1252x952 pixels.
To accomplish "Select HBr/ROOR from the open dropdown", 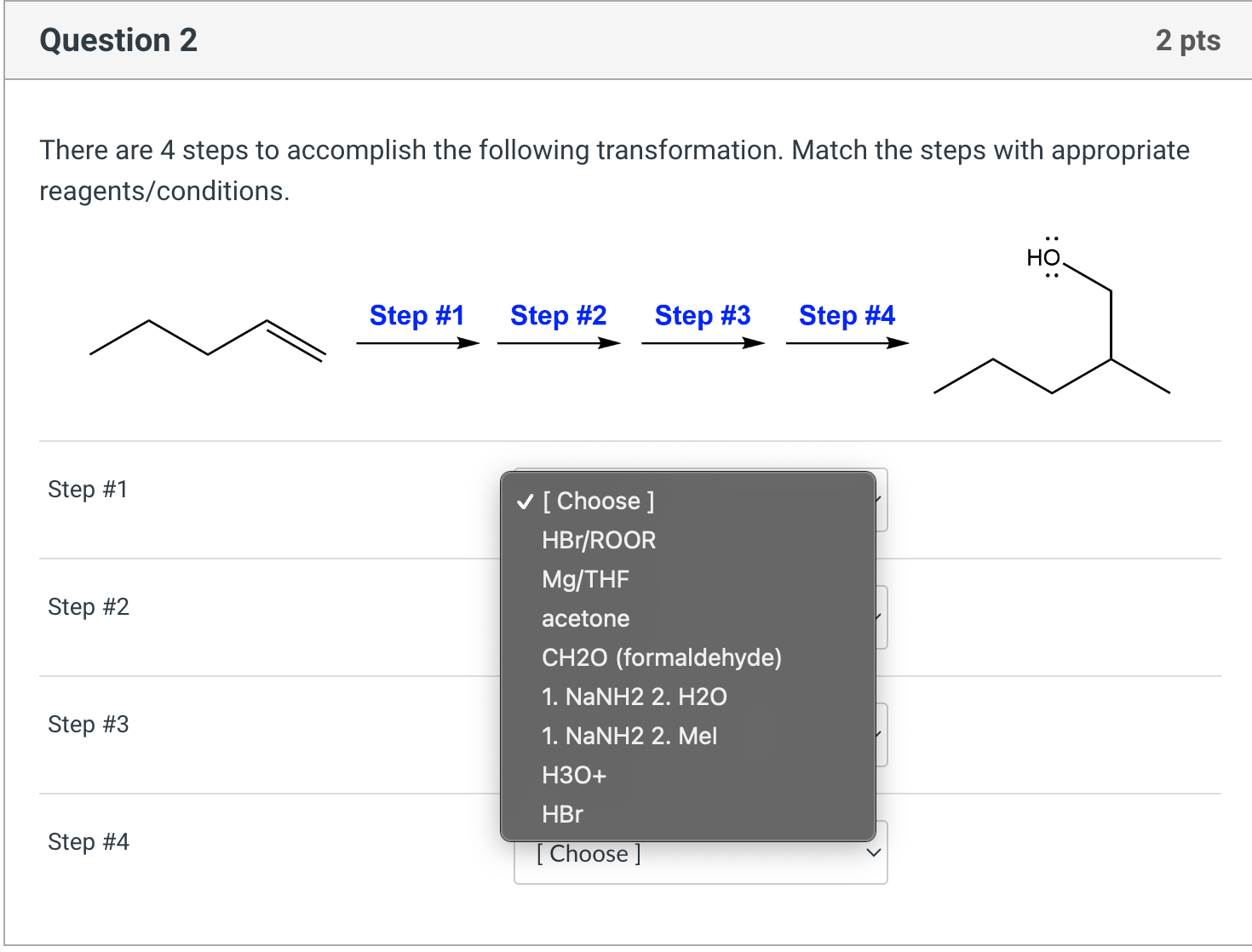I will (x=599, y=540).
